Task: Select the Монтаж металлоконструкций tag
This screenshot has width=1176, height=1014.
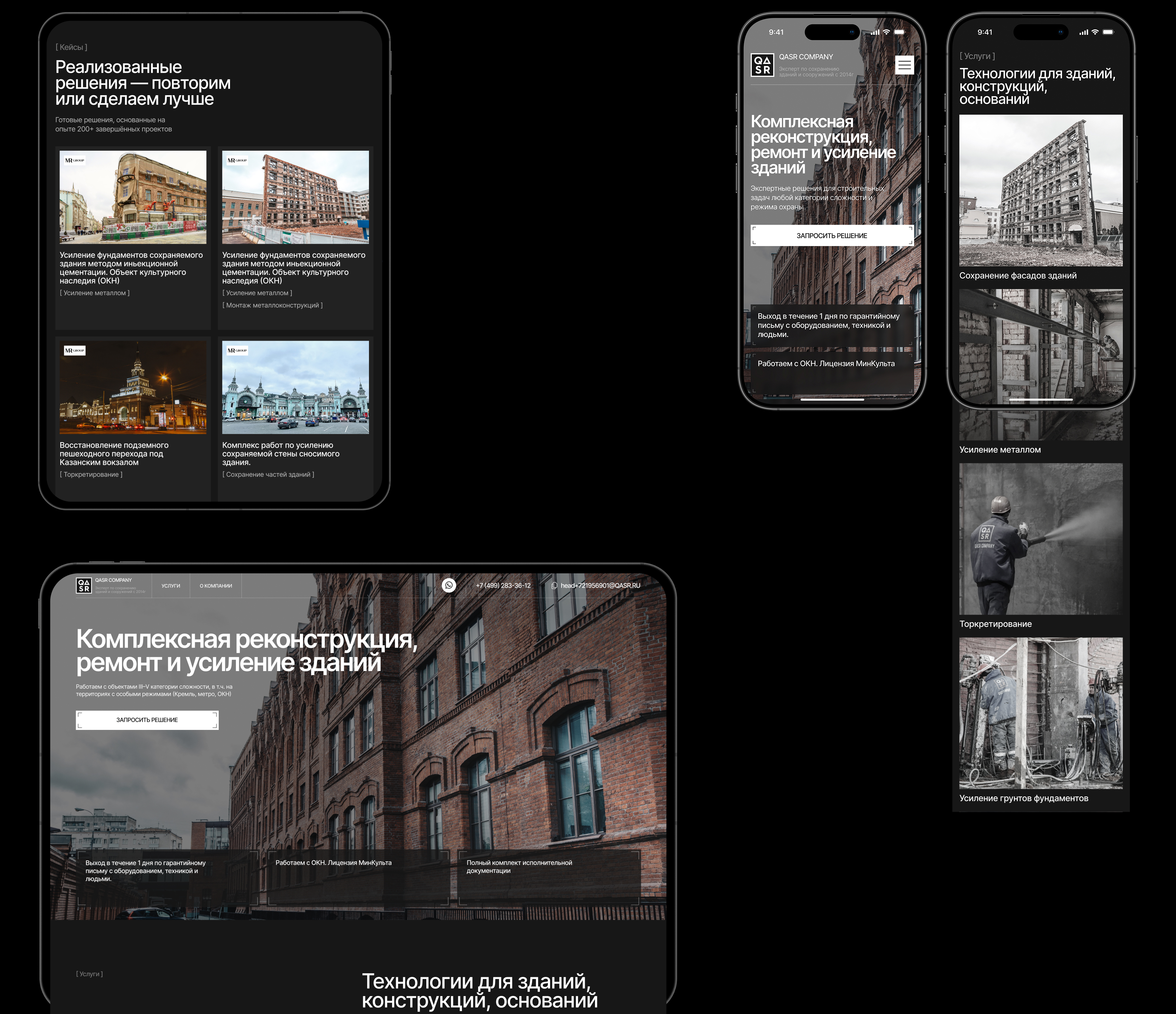Action: coord(272,305)
